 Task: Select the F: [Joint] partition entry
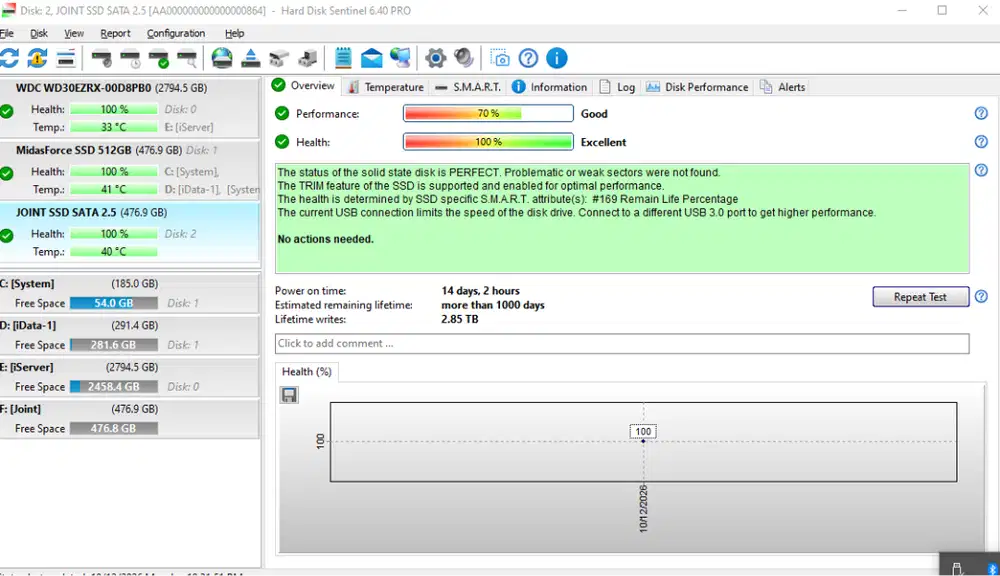click(x=129, y=418)
